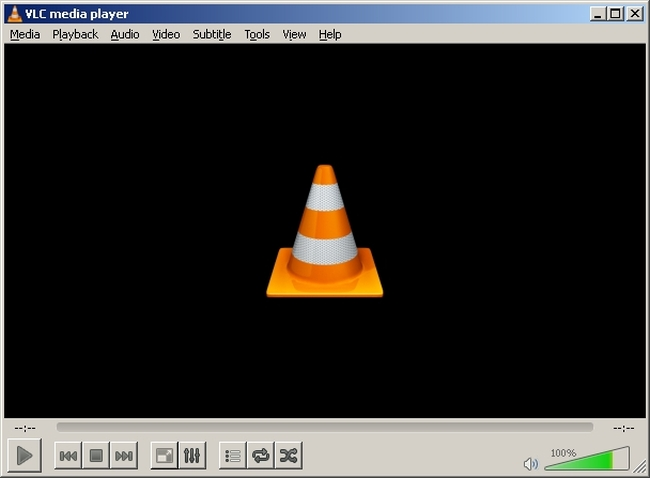Image resolution: width=650 pixels, height=478 pixels.
Task: Skip to the previous media track
Action: (x=68, y=456)
